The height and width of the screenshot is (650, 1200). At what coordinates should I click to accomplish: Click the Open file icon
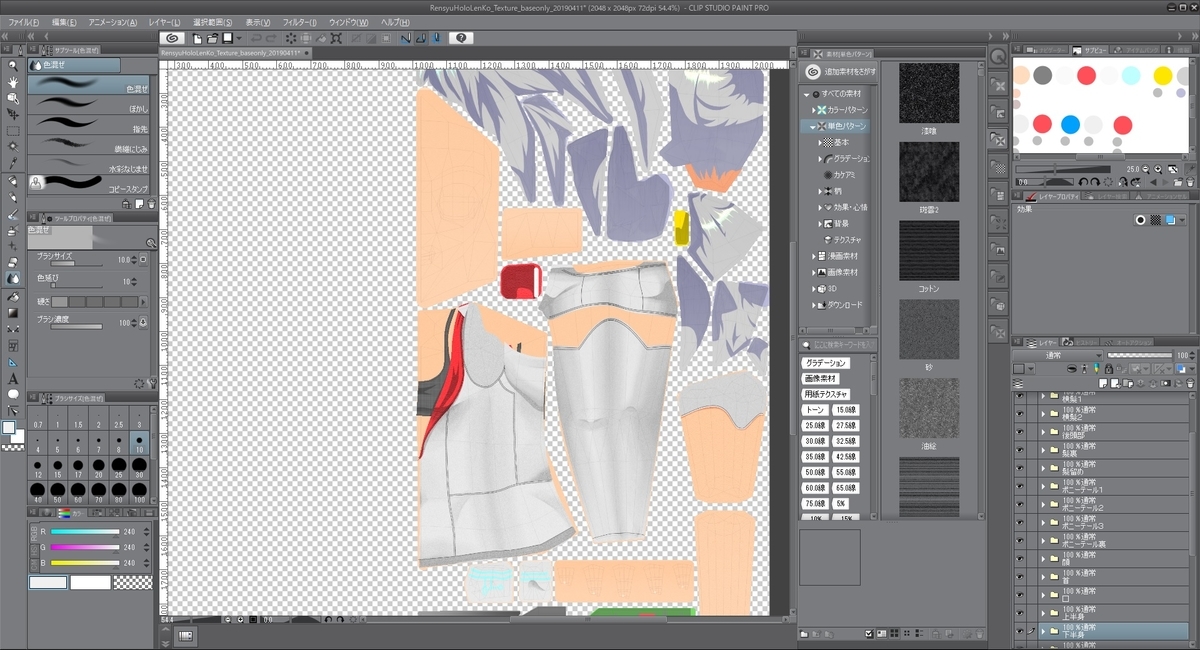[x=212, y=37]
